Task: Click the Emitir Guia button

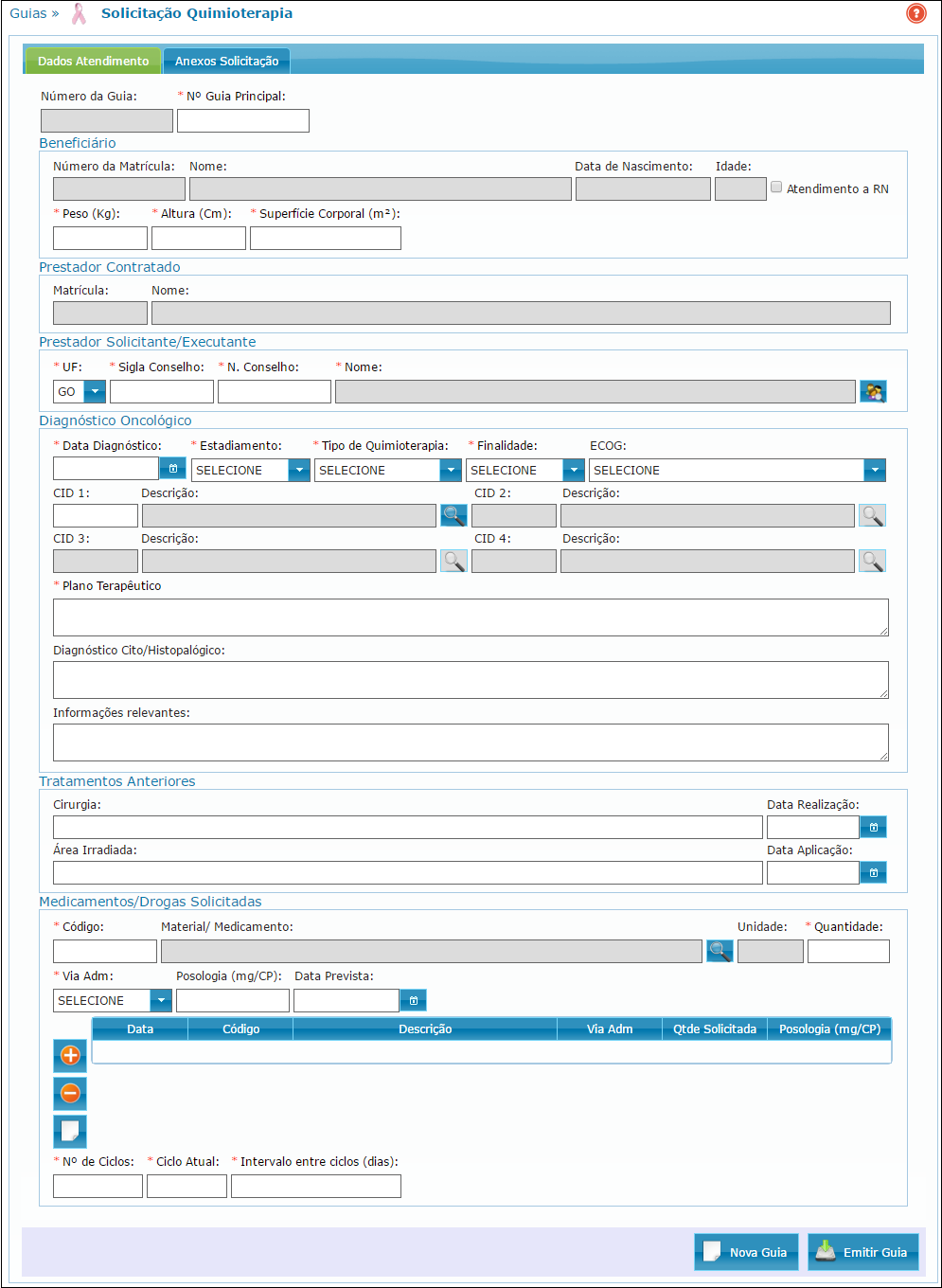Action: point(862,1252)
